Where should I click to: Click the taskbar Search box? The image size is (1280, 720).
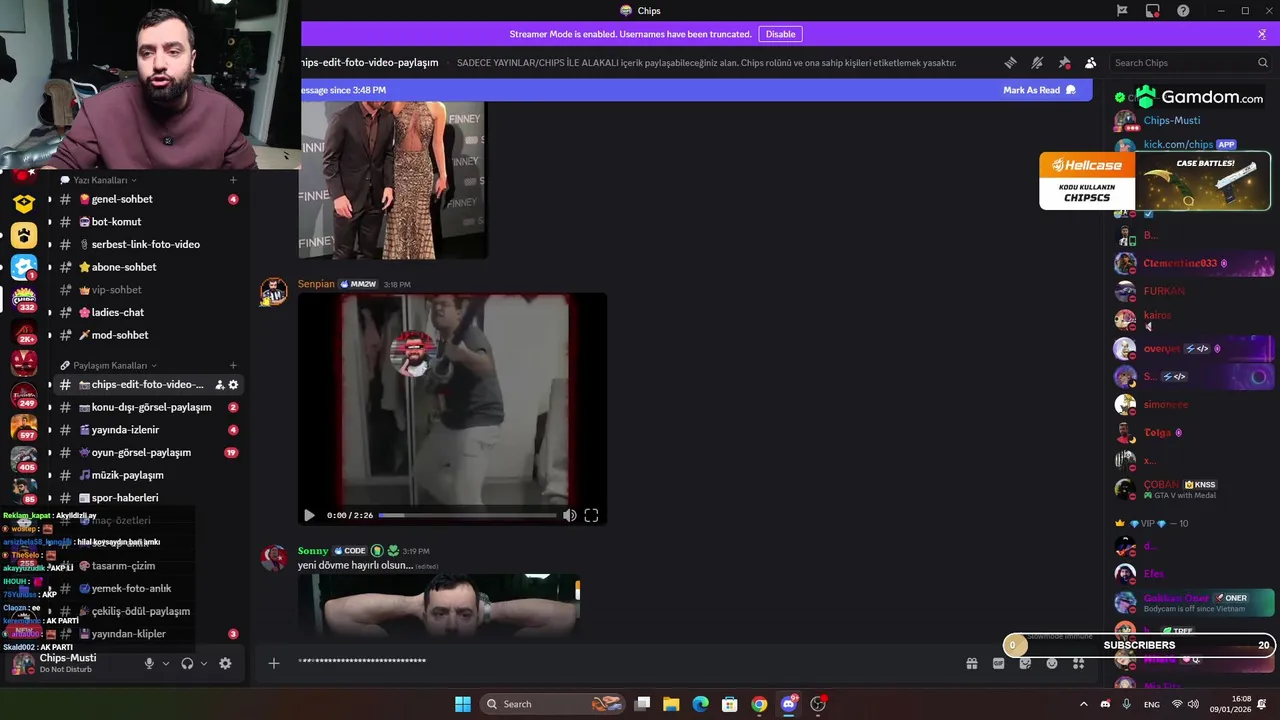[553, 704]
